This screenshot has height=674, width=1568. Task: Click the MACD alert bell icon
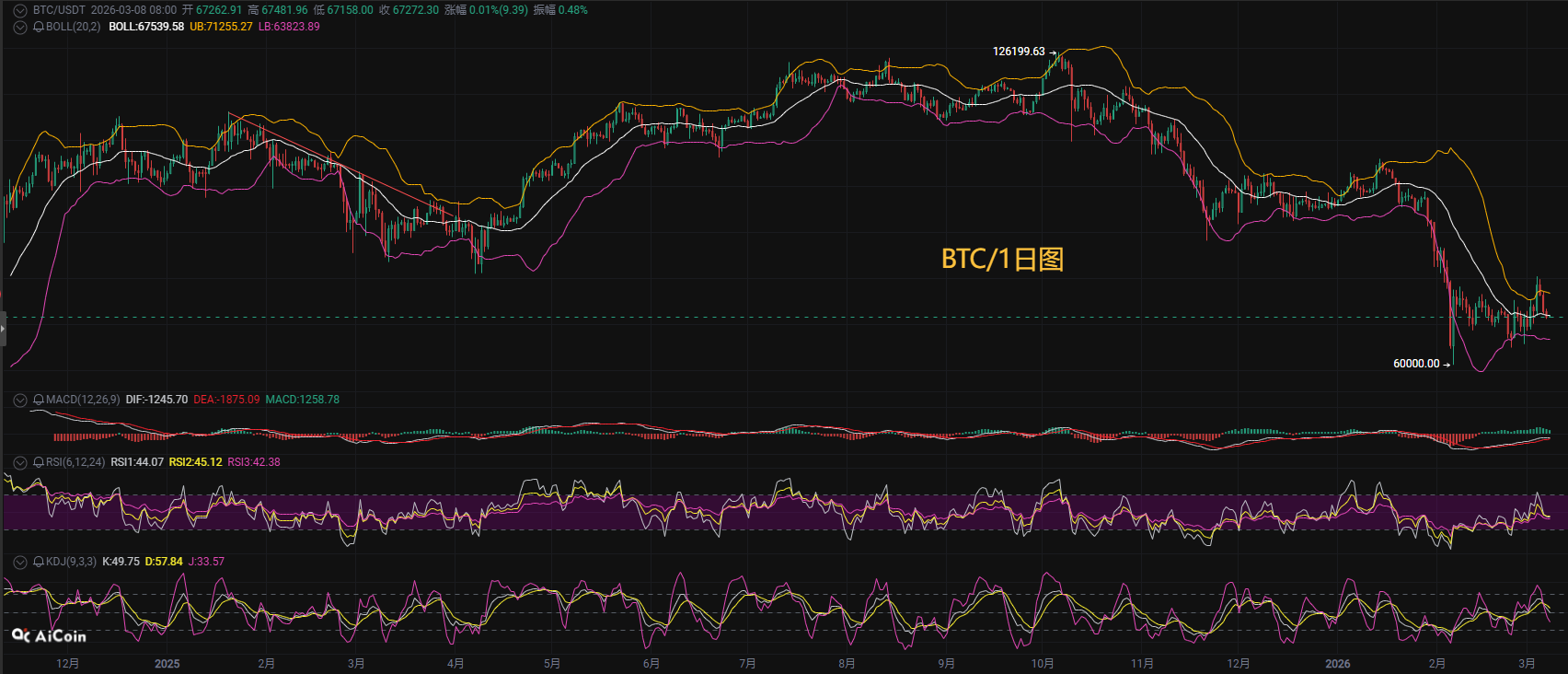coord(39,400)
